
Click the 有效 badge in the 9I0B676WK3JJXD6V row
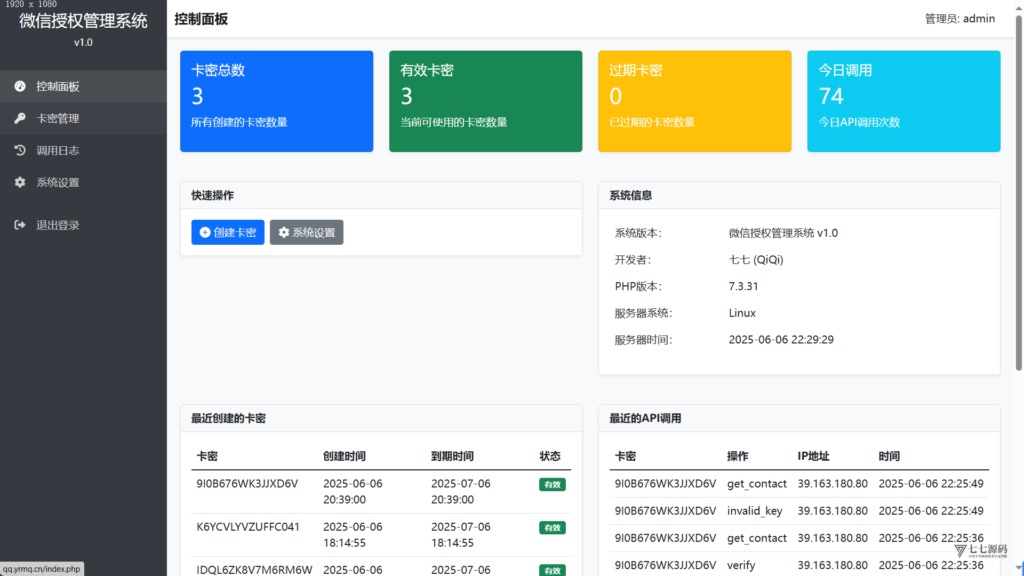(552, 485)
